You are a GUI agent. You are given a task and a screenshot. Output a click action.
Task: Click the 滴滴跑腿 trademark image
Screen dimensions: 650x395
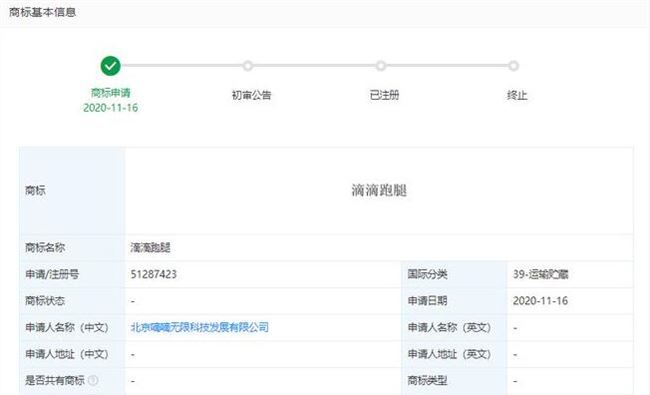click(x=379, y=191)
